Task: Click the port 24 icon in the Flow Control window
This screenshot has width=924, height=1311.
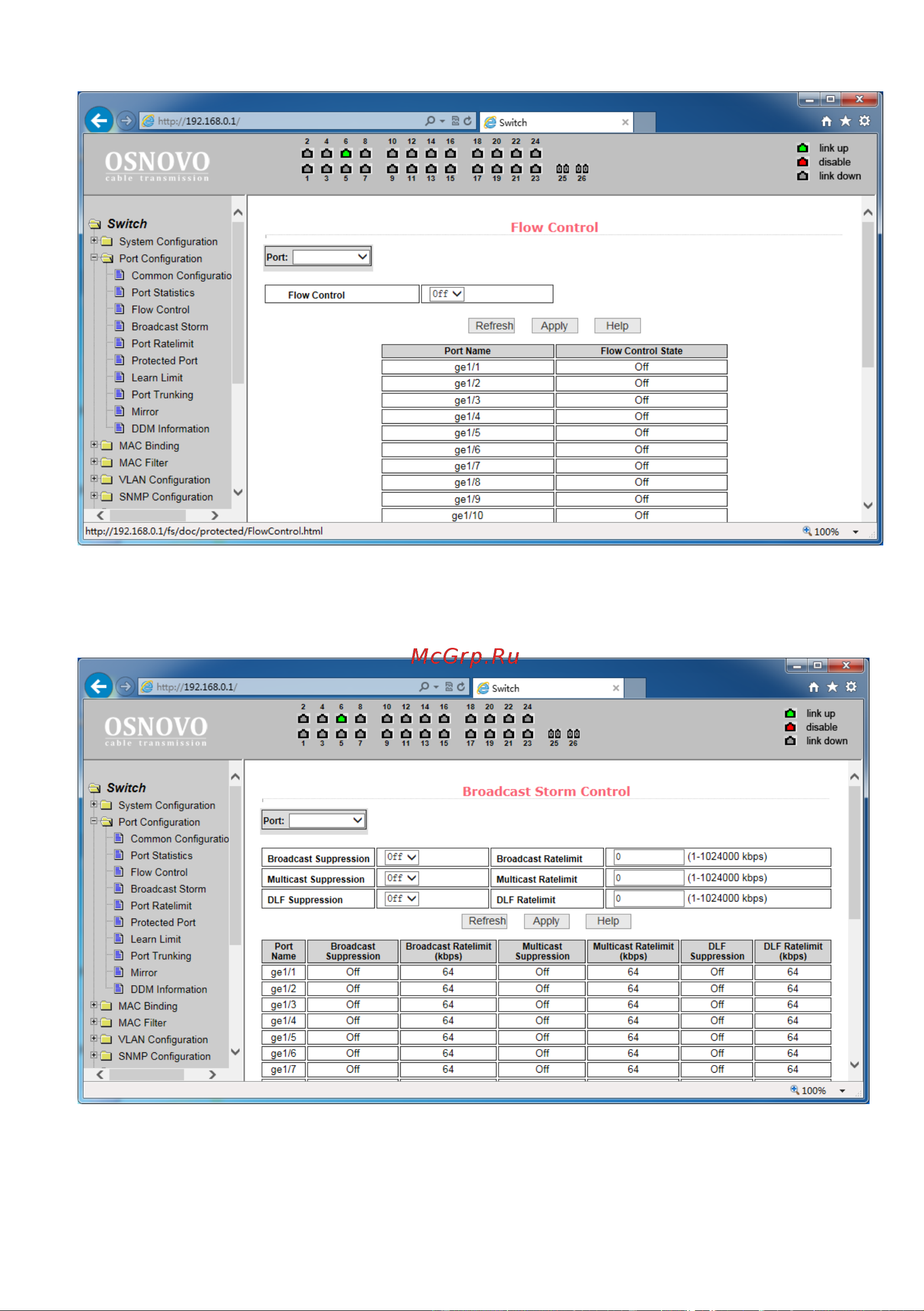Action: (x=535, y=153)
